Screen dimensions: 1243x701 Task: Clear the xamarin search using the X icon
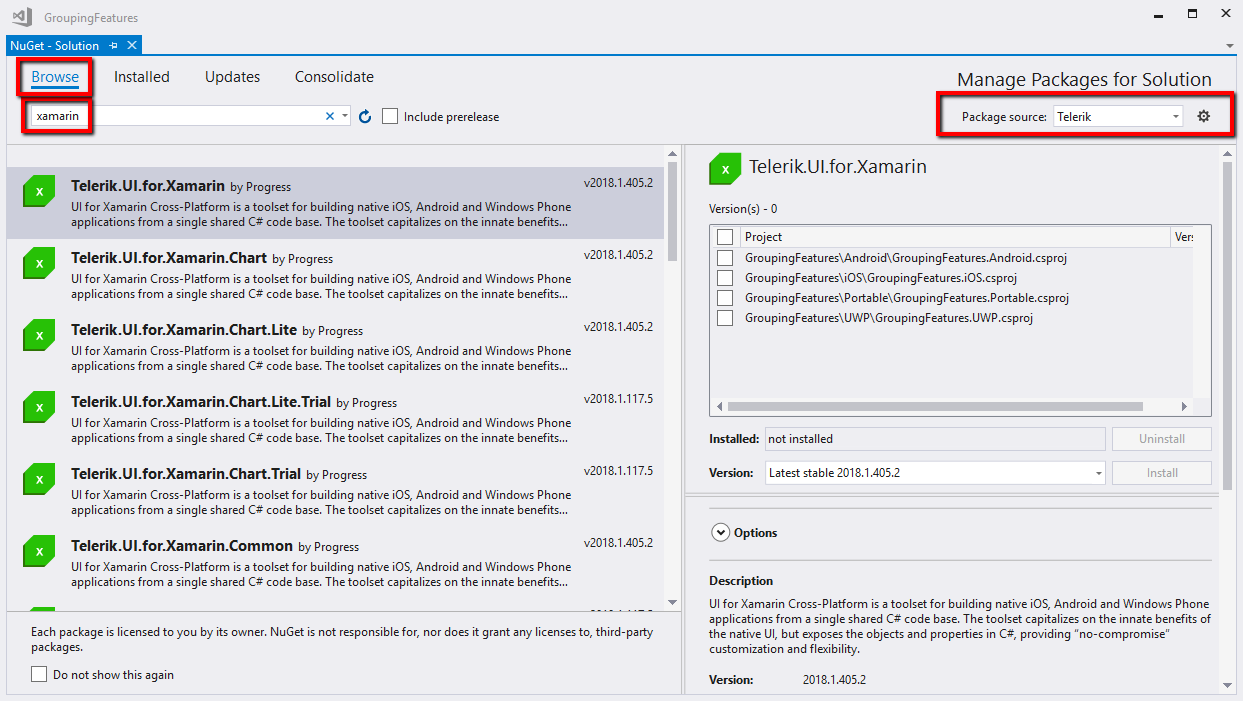(329, 116)
